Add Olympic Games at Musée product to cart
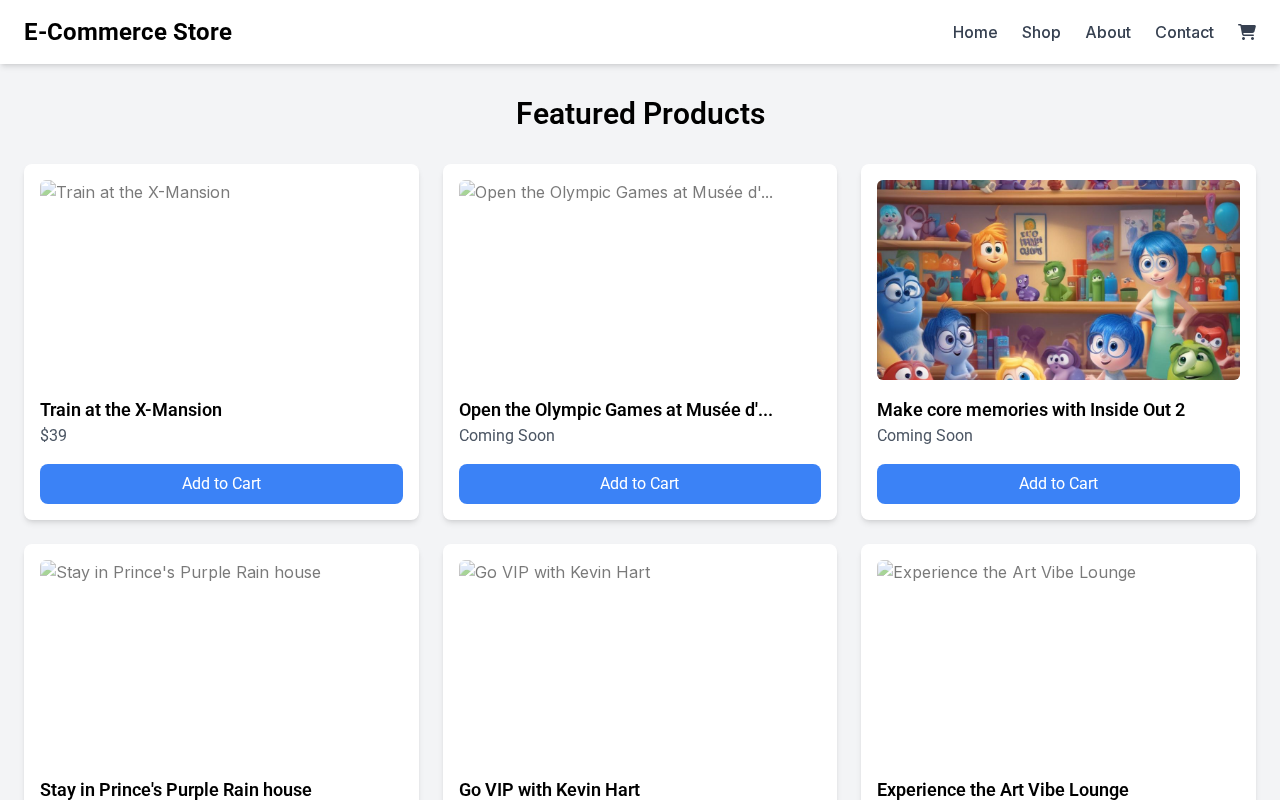This screenshot has width=1280, height=800. (640, 484)
